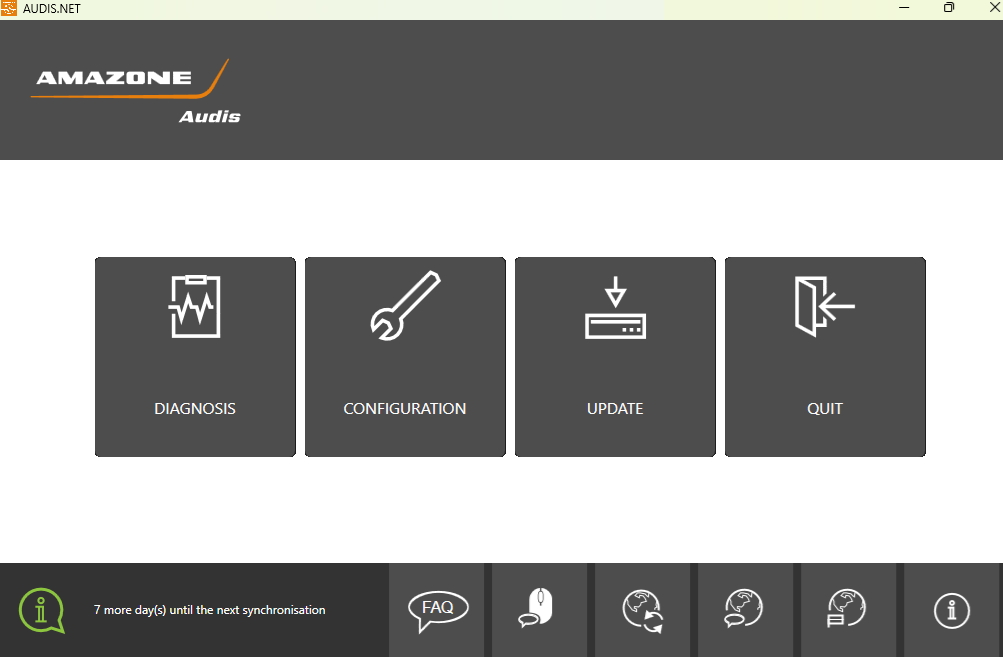The width and height of the screenshot is (1003, 657).
Task: Click the download arrow icon on Update tile
Action: pyautogui.click(x=615, y=308)
